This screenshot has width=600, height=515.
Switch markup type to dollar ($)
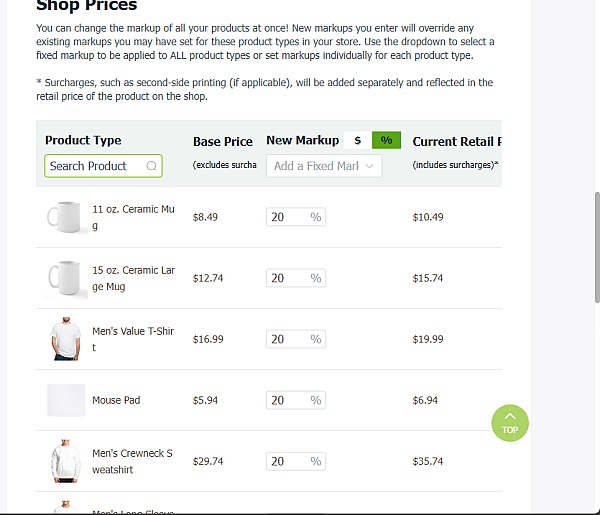coord(357,140)
